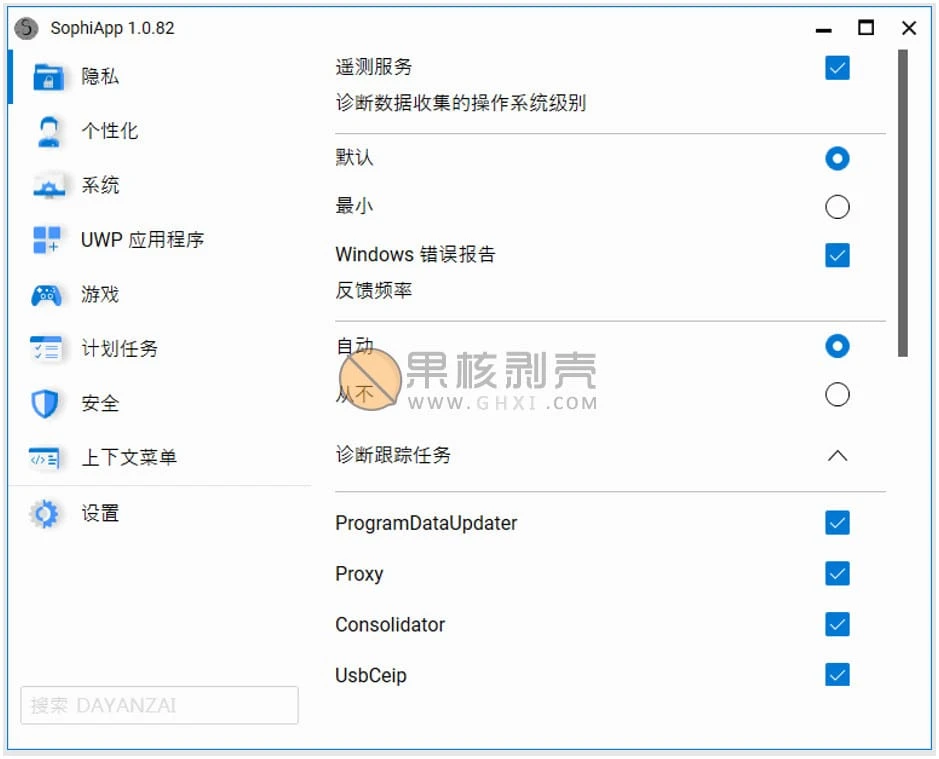
Task: Click the SophiApp logo in the titlebar
Action: pos(24,28)
